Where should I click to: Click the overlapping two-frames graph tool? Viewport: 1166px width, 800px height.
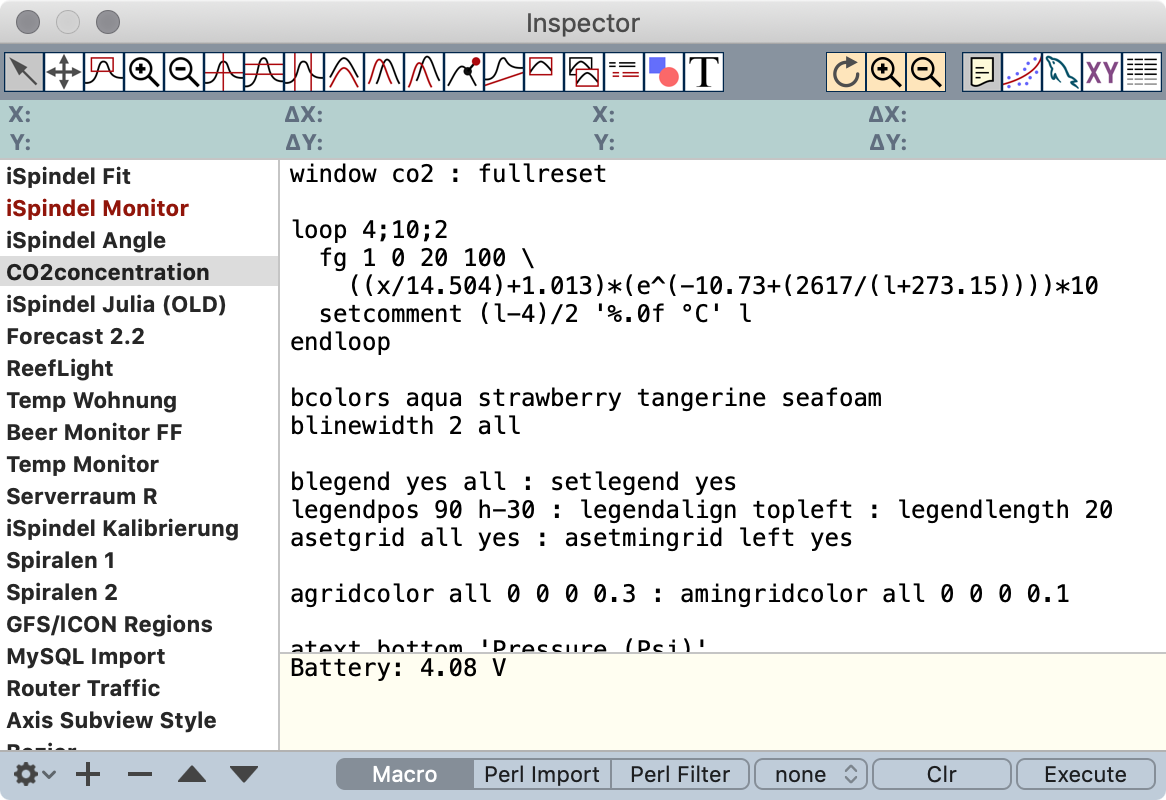pos(584,72)
